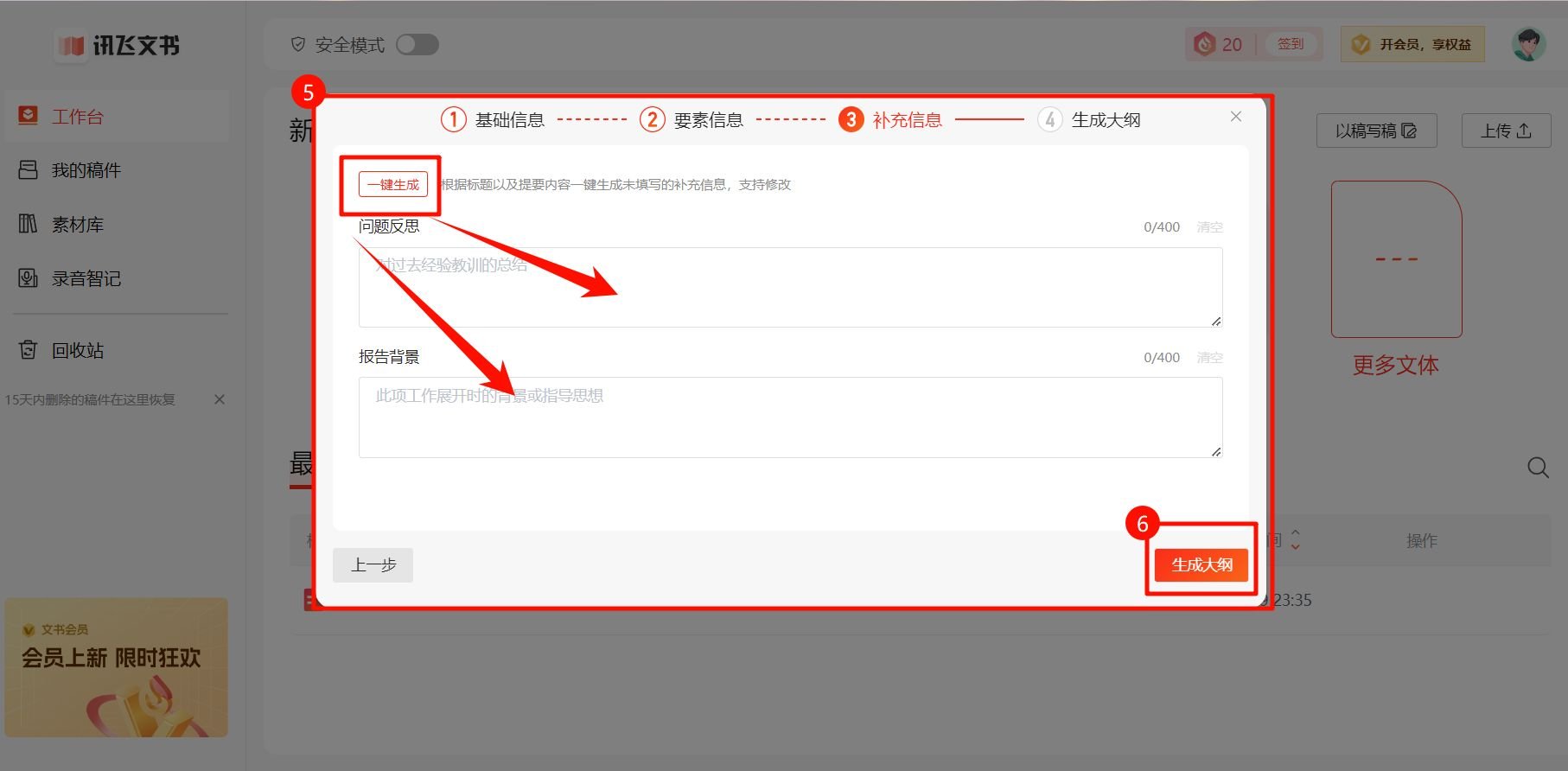The image size is (1568, 771).
Task: Open 我的稿件 from the sidebar
Action: 86,170
